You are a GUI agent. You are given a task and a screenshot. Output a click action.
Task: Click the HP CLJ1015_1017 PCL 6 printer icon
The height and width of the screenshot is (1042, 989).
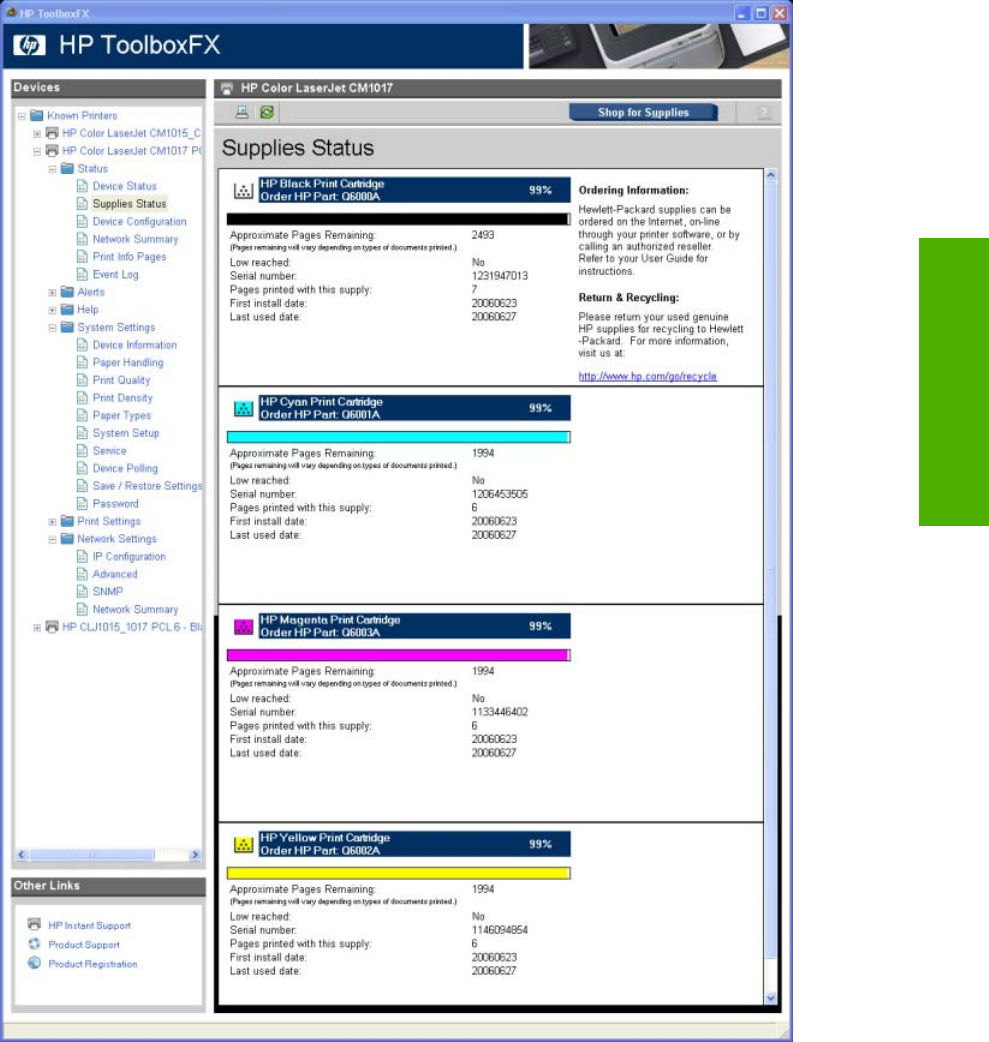(x=52, y=627)
